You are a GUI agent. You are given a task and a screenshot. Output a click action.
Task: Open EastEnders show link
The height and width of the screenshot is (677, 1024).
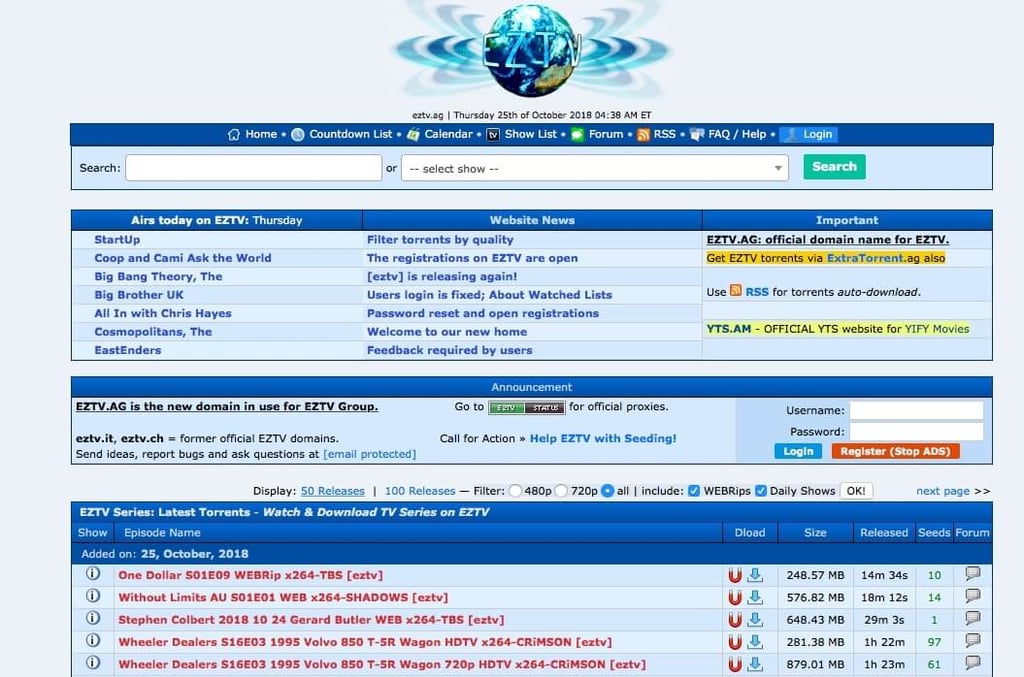tap(127, 350)
